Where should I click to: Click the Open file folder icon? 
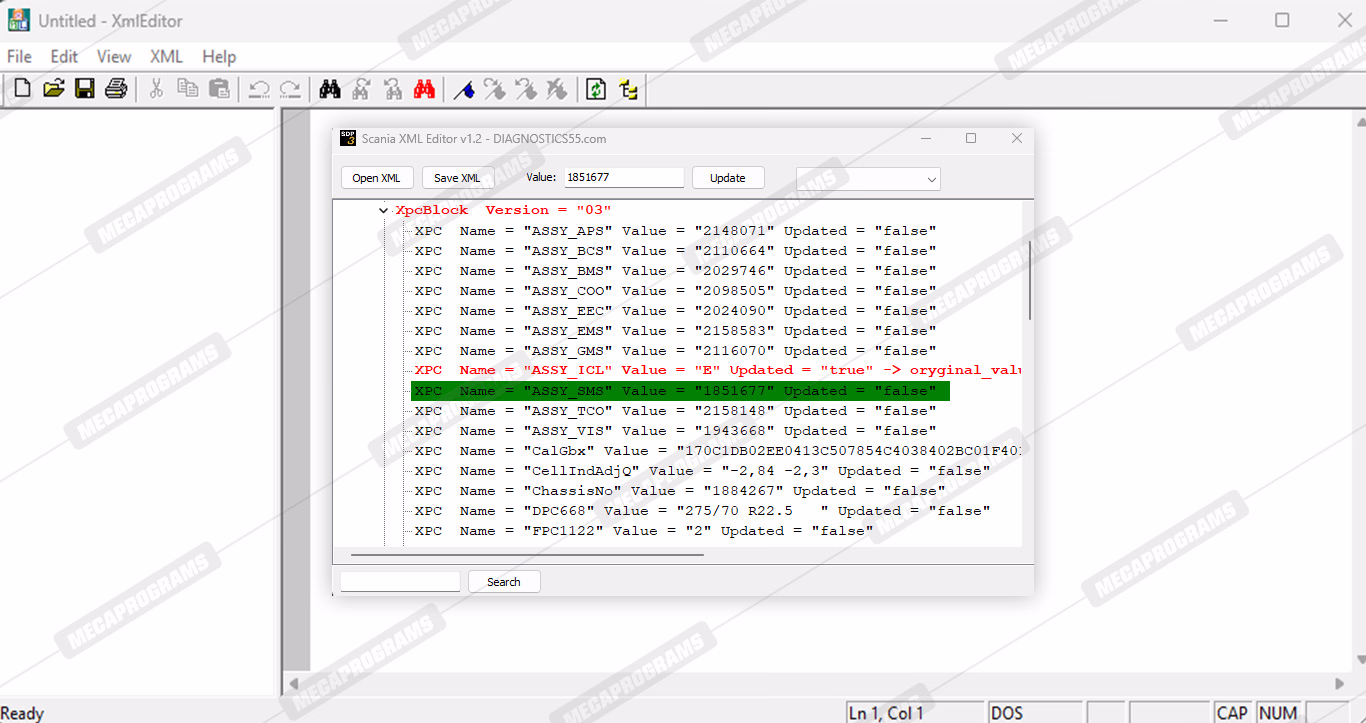pos(54,89)
